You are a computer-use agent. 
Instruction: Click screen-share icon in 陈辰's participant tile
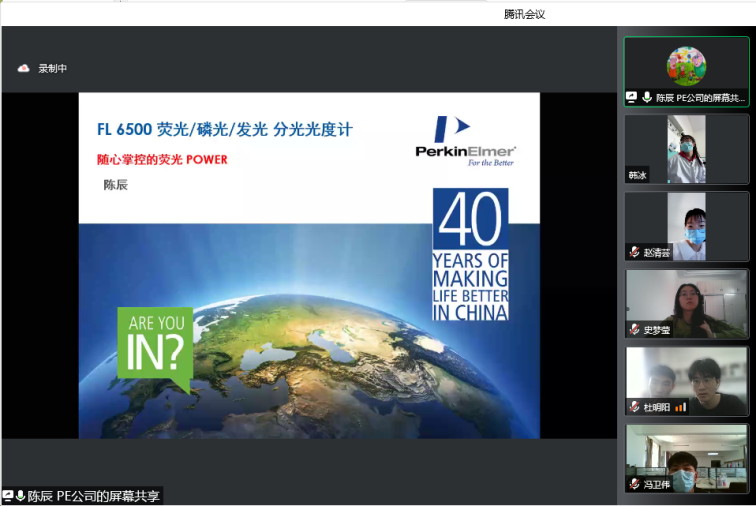click(x=631, y=97)
